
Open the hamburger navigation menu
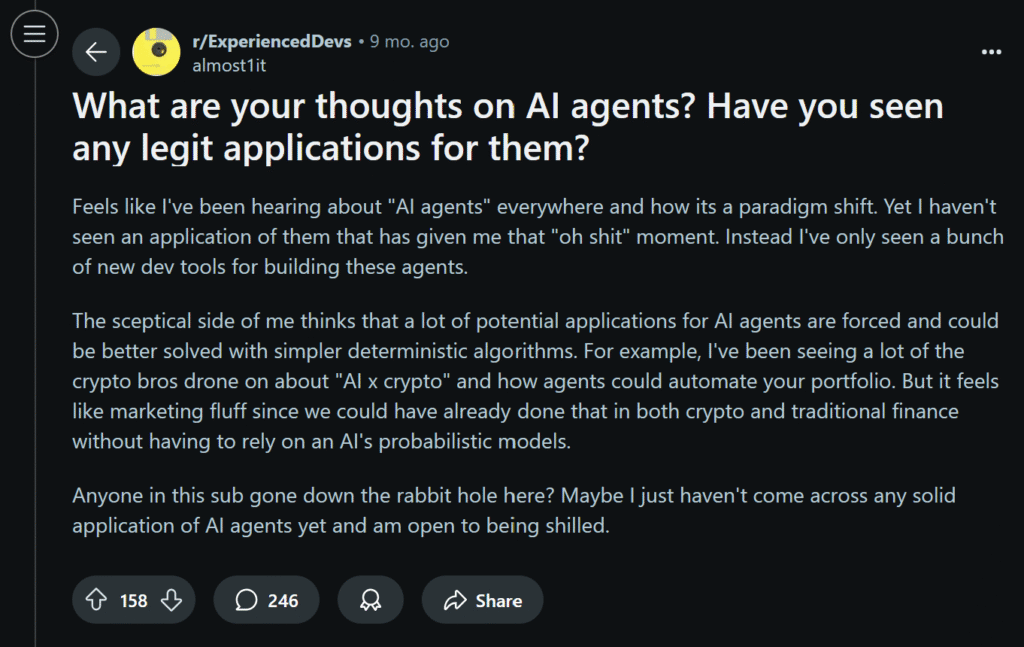(x=34, y=33)
